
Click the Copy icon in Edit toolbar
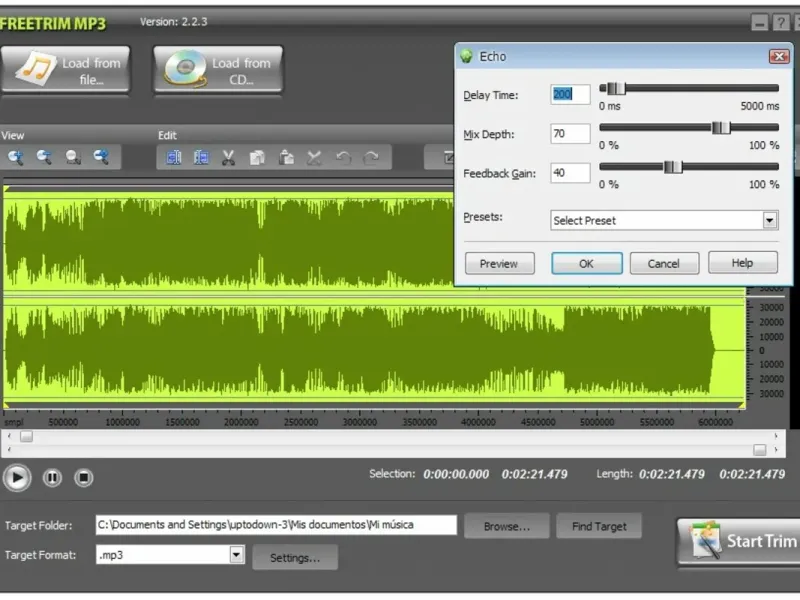click(x=257, y=157)
